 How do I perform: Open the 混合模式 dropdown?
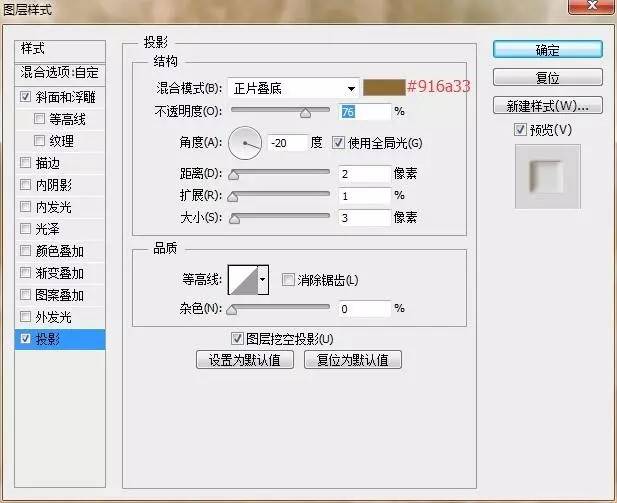pos(292,88)
